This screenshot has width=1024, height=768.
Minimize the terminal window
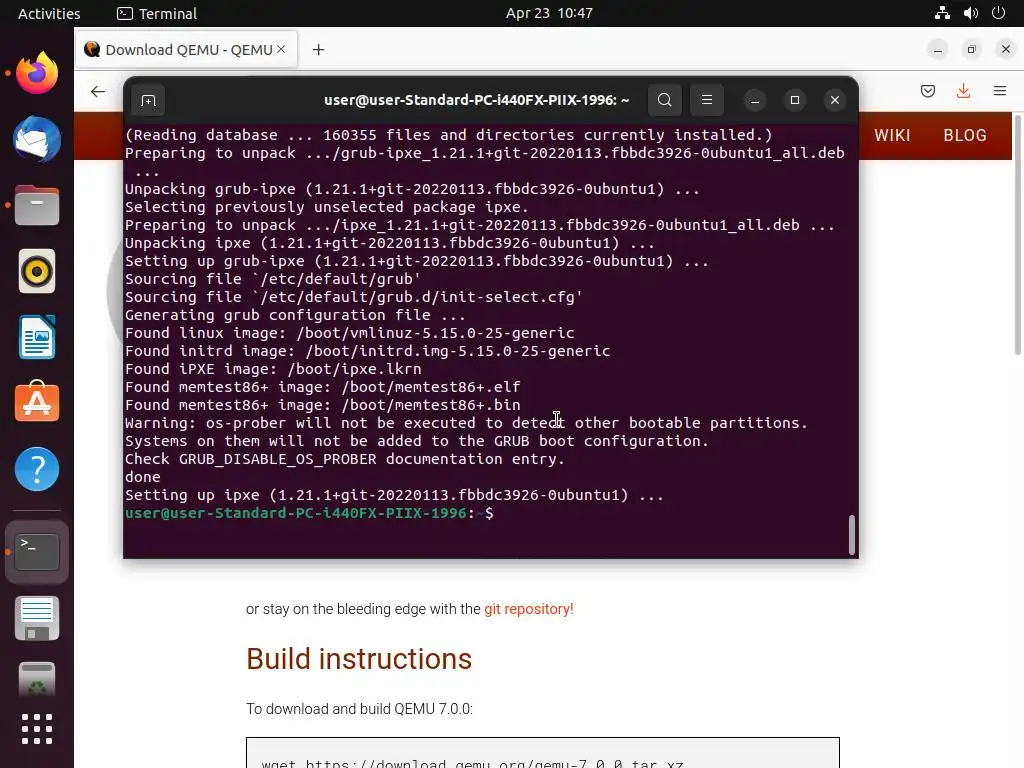pos(755,100)
